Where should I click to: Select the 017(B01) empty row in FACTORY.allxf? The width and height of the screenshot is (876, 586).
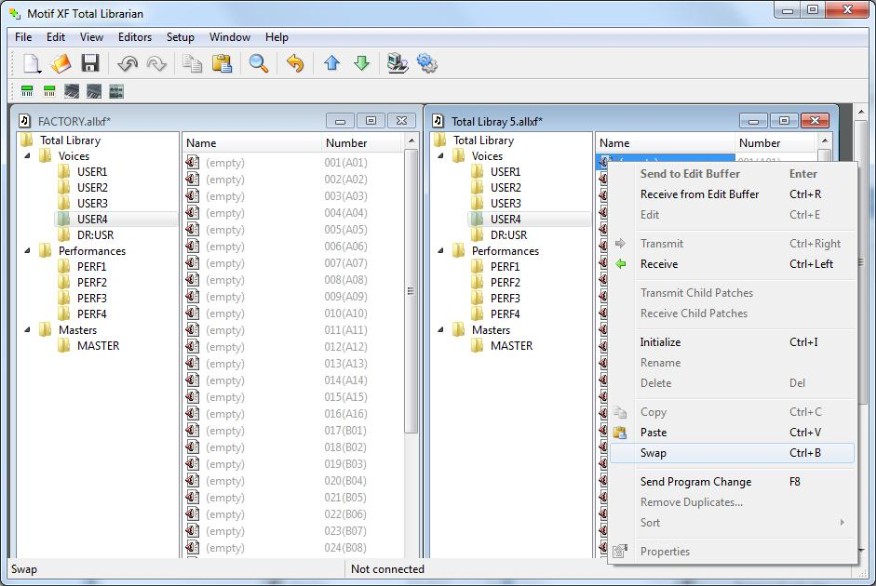pos(293,431)
